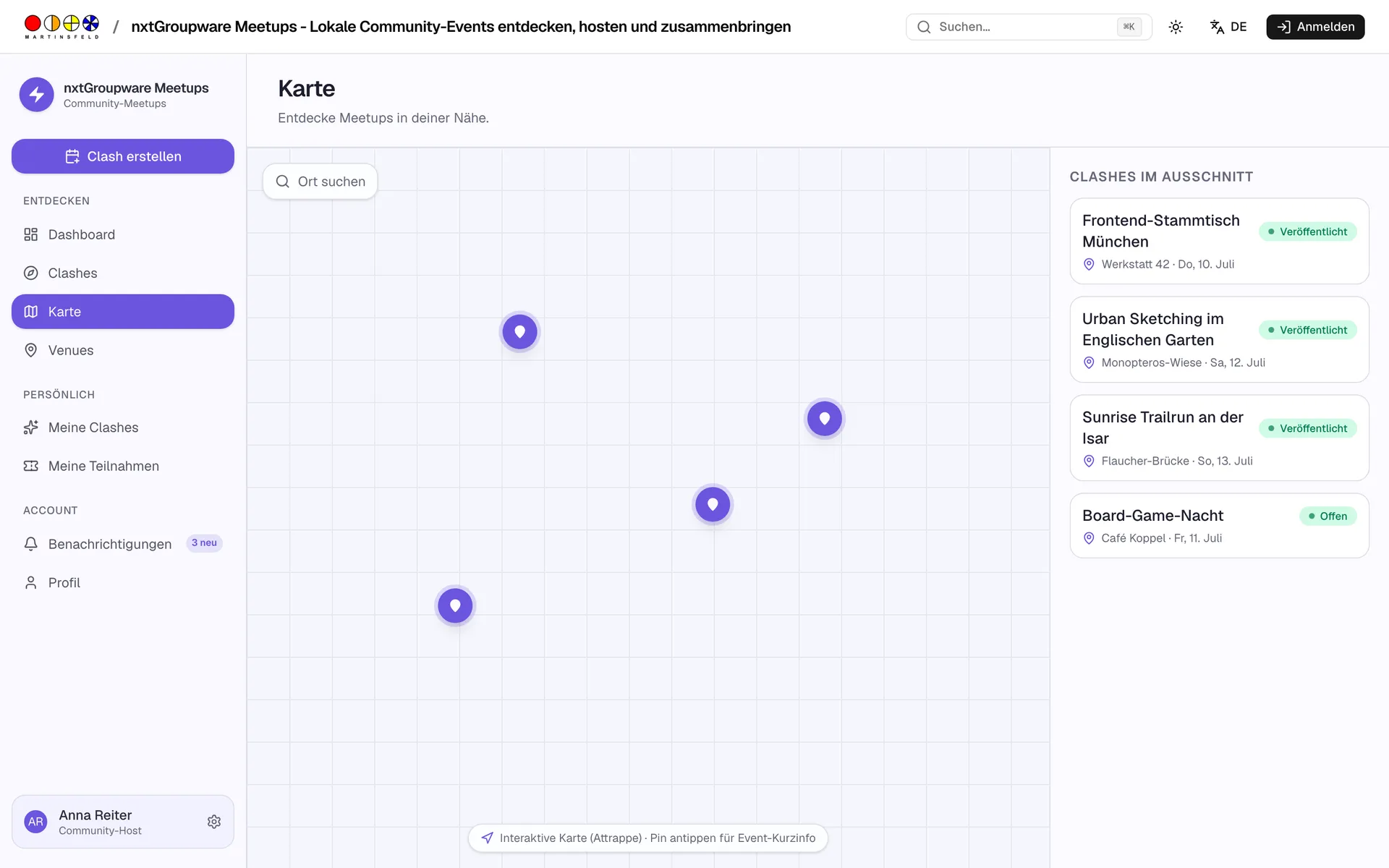Open Dashboard in the sidebar

point(123,234)
